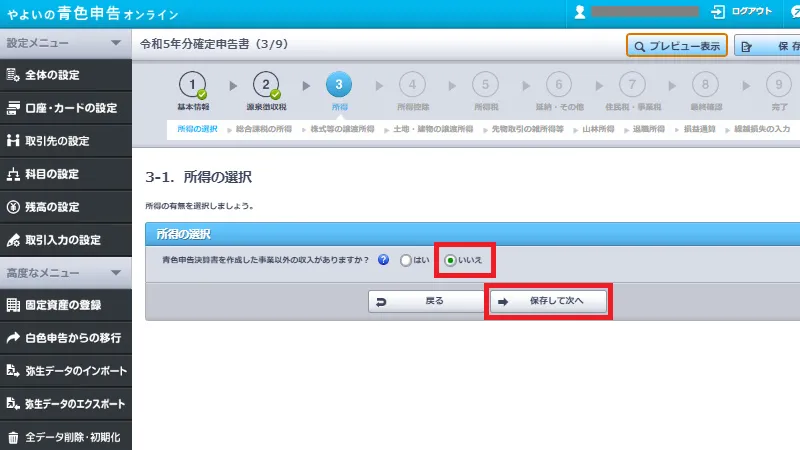Open 口座・カードの設定 menu item
Image resolution: width=800 pixels, height=450 pixels.
pyautogui.click(x=65, y=108)
